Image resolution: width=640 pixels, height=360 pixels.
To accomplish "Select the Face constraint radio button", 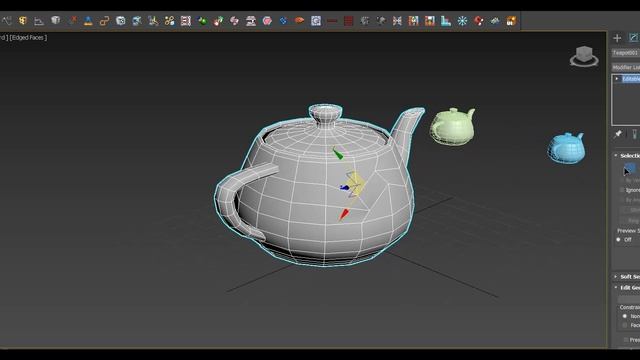I will pos(624,325).
